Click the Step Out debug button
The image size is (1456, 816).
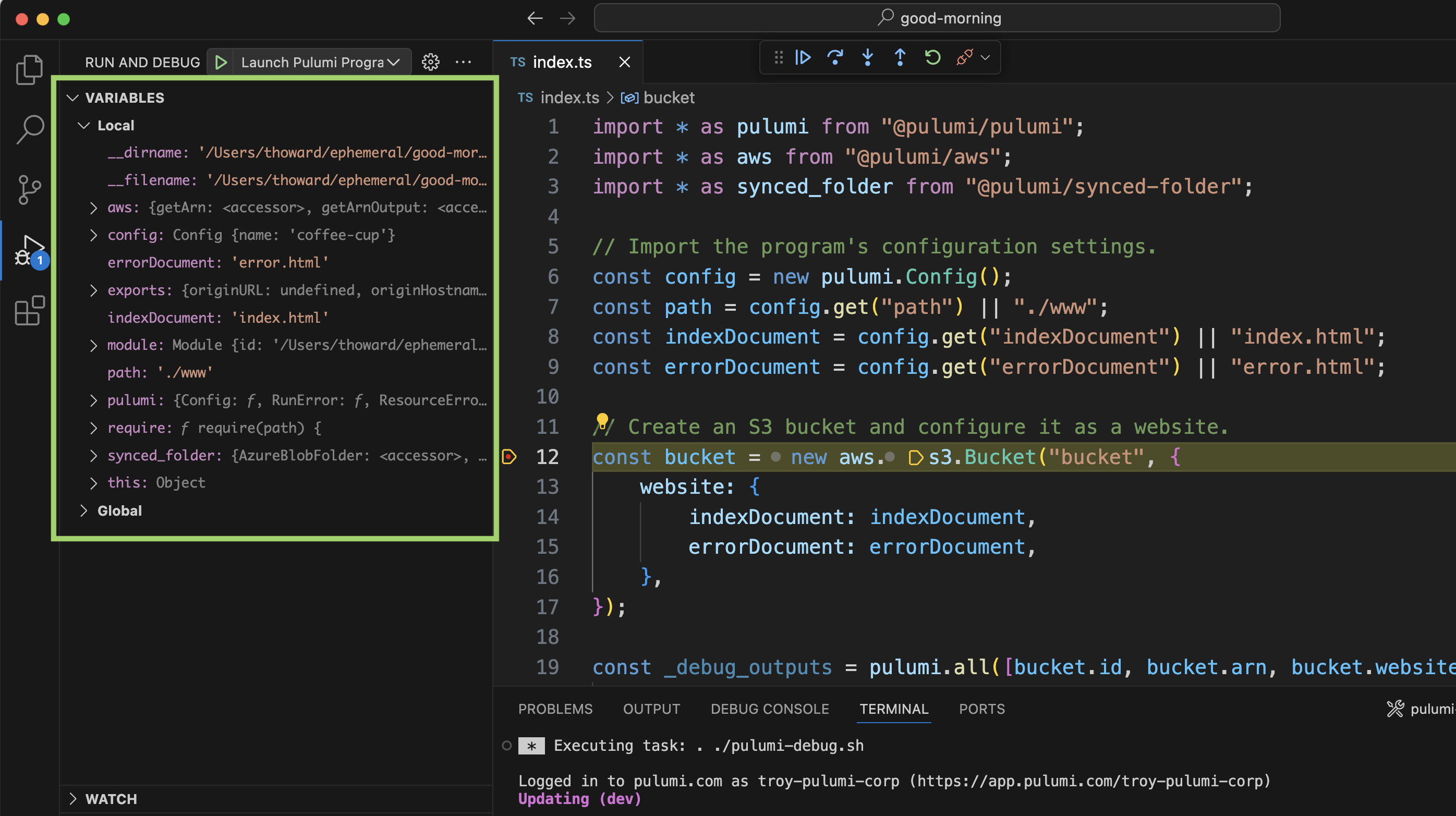point(901,57)
